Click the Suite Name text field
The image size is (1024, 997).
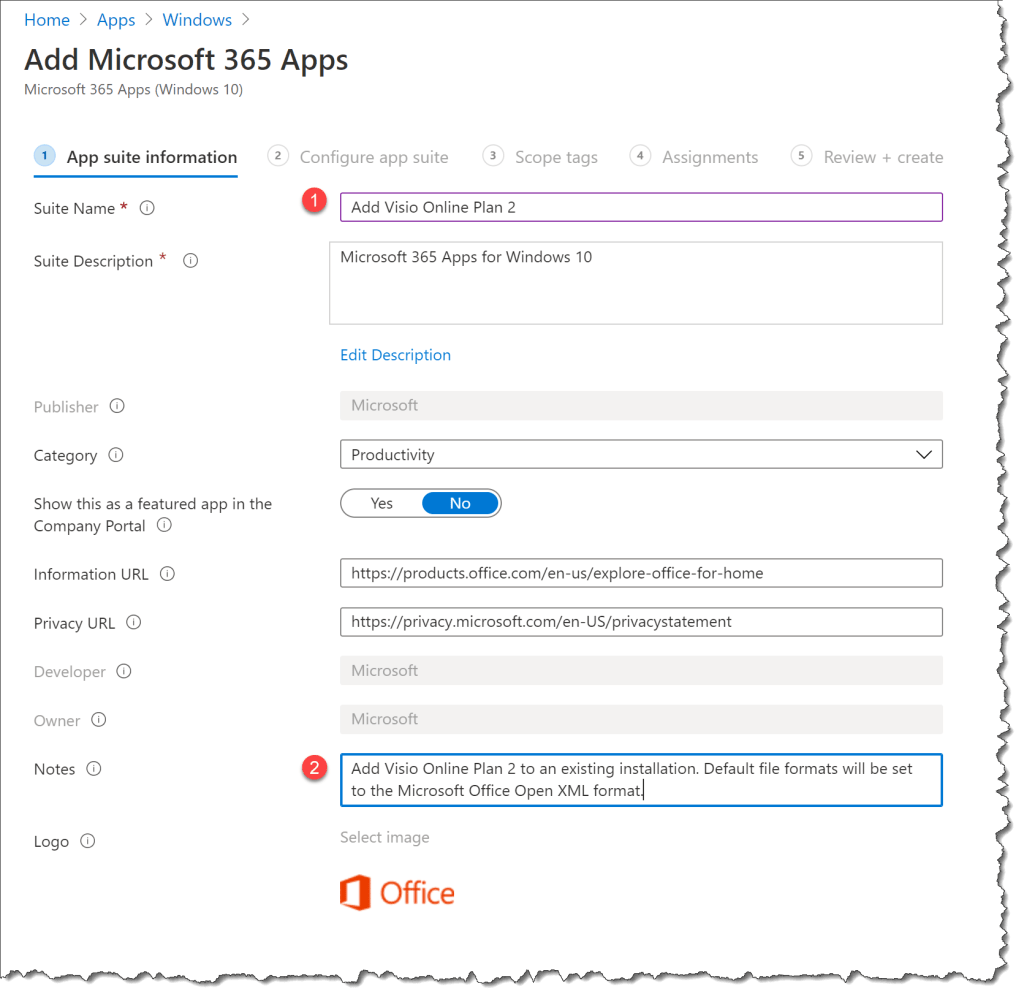click(641, 207)
